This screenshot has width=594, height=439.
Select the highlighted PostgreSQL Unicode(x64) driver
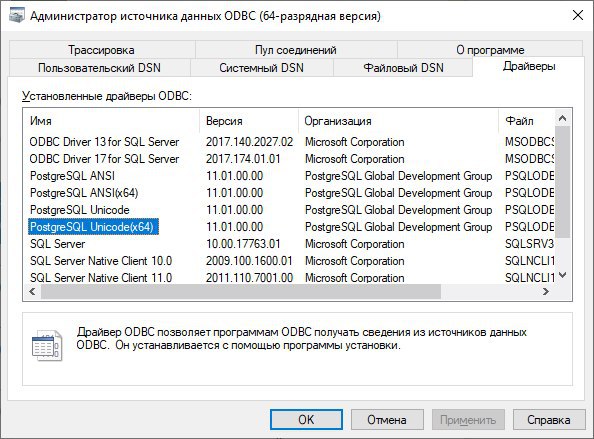coord(93,227)
